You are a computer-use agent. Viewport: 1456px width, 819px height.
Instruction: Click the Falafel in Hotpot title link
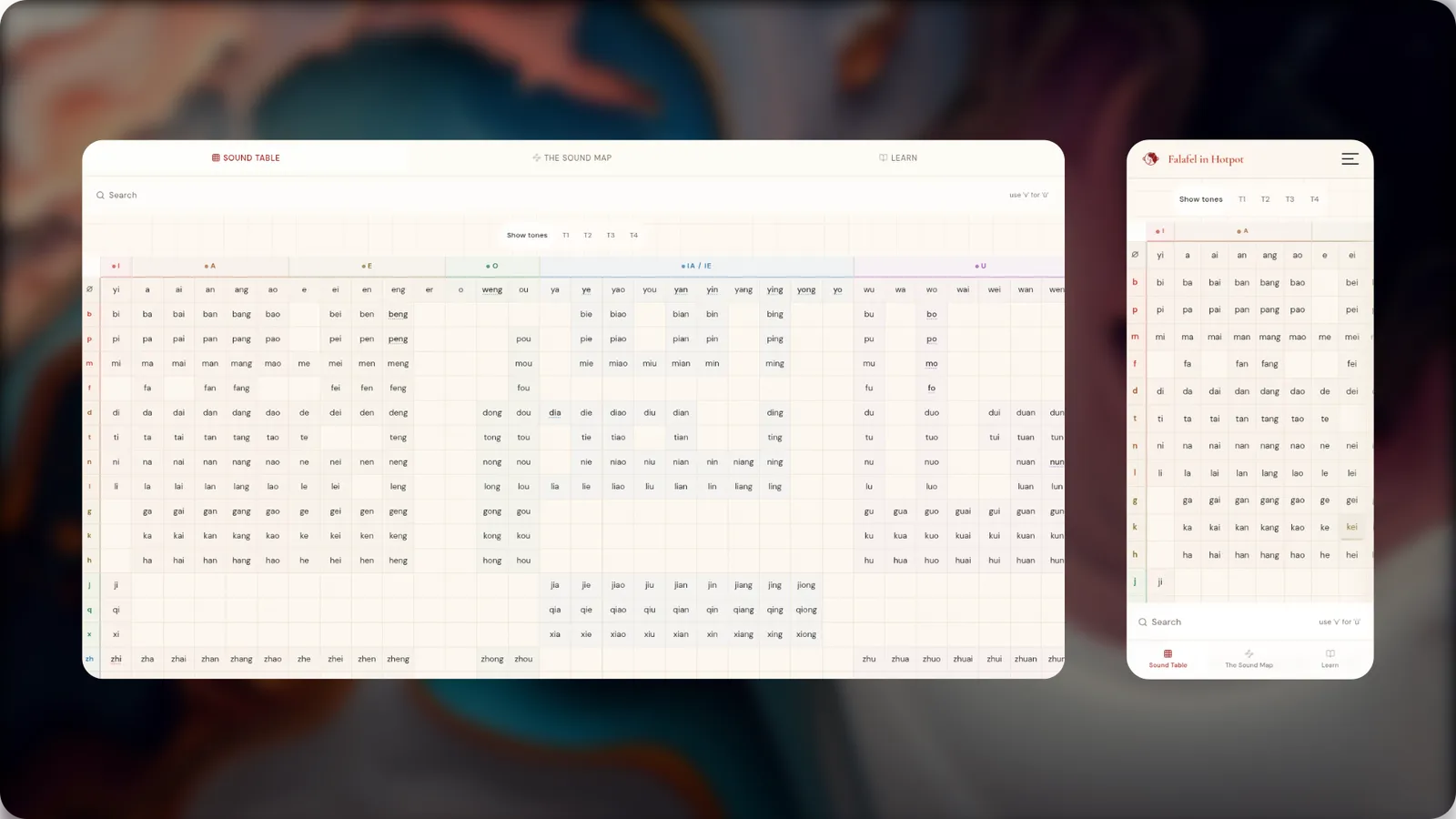pyautogui.click(x=1206, y=159)
